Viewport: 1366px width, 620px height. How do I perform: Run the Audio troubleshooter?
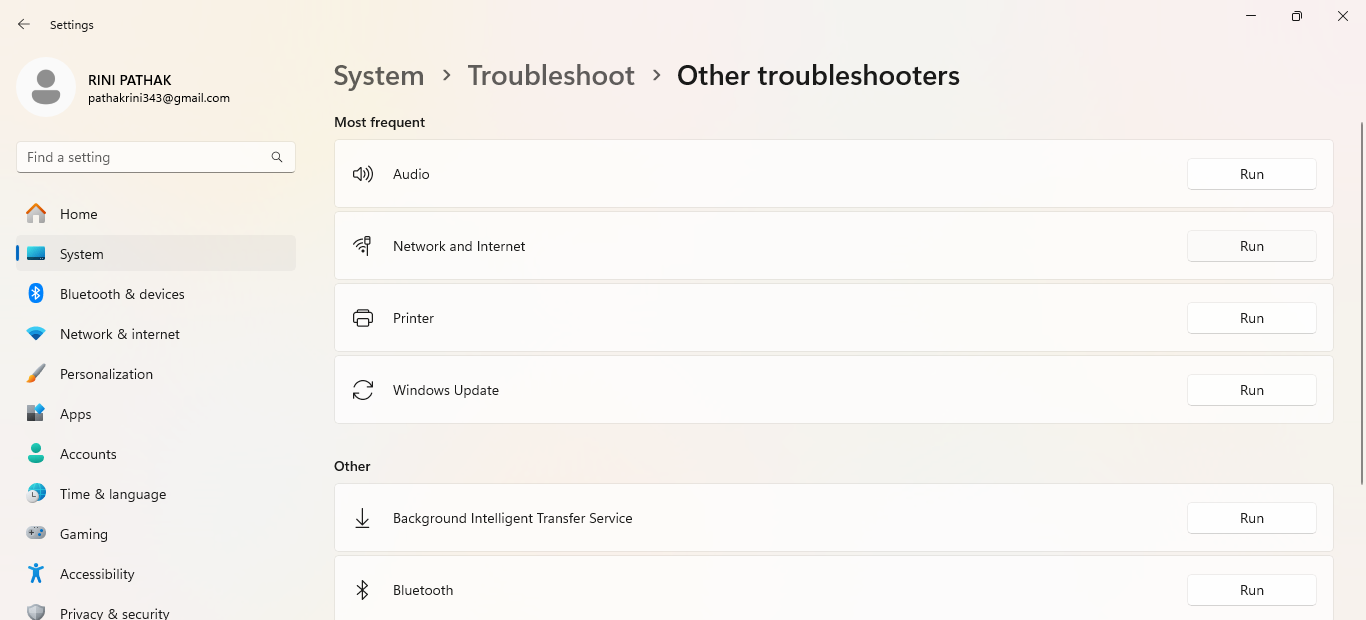click(x=1251, y=174)
